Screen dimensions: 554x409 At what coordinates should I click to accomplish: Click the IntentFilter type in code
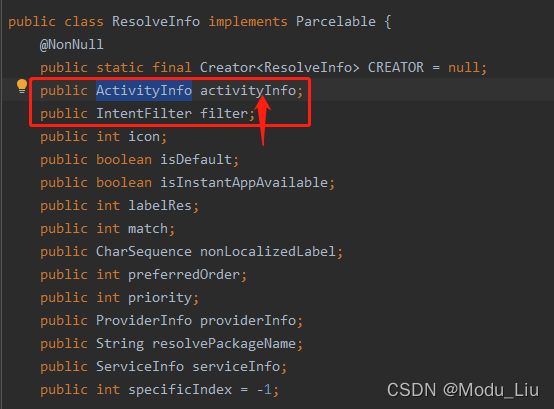coord(144,113)
